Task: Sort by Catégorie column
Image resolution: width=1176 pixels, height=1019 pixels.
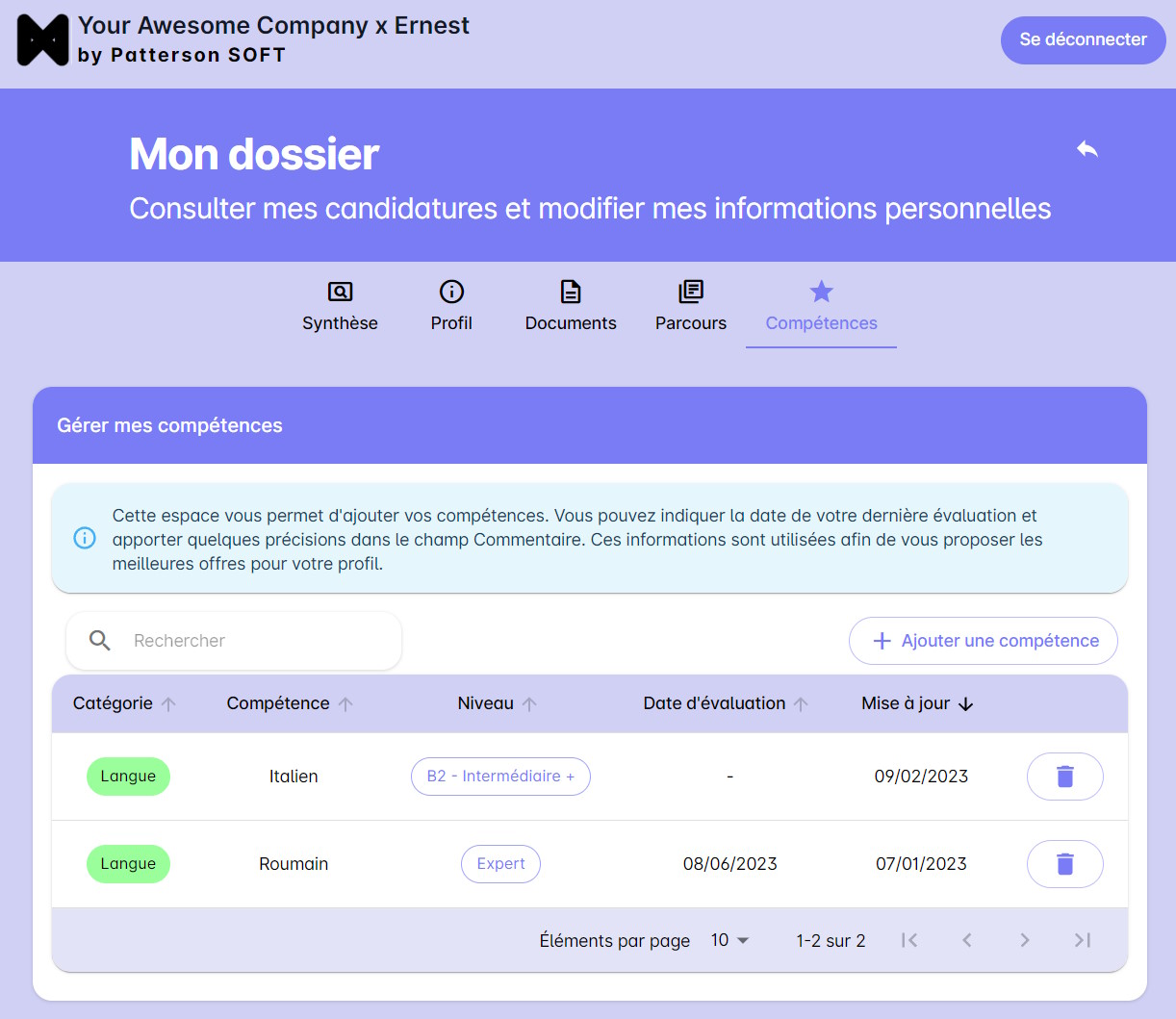Action: click(x=124, y=703)
